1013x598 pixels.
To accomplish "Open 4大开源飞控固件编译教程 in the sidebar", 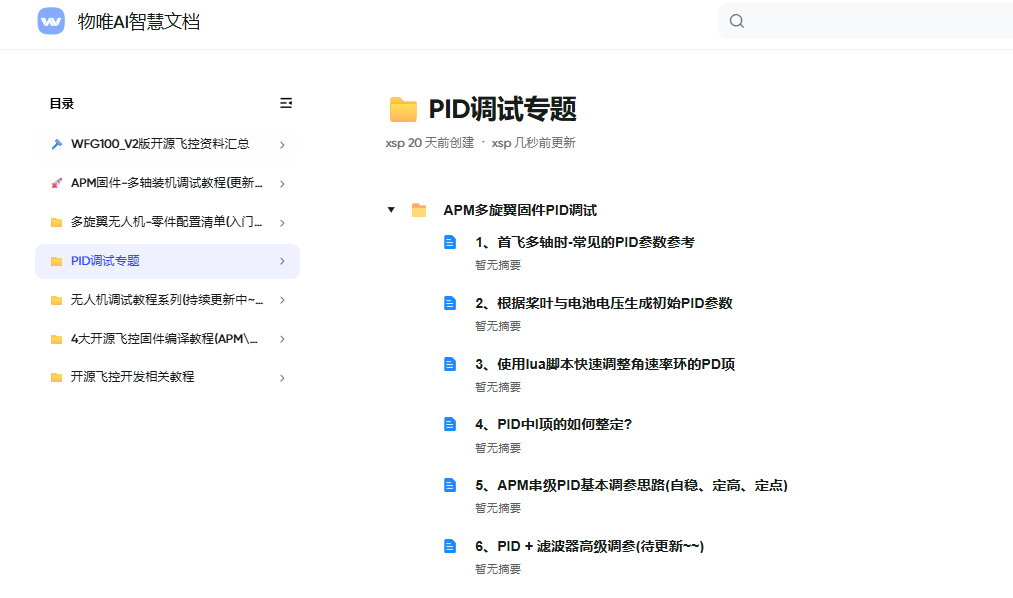I will pyautogui.click(x=164, y=339).
